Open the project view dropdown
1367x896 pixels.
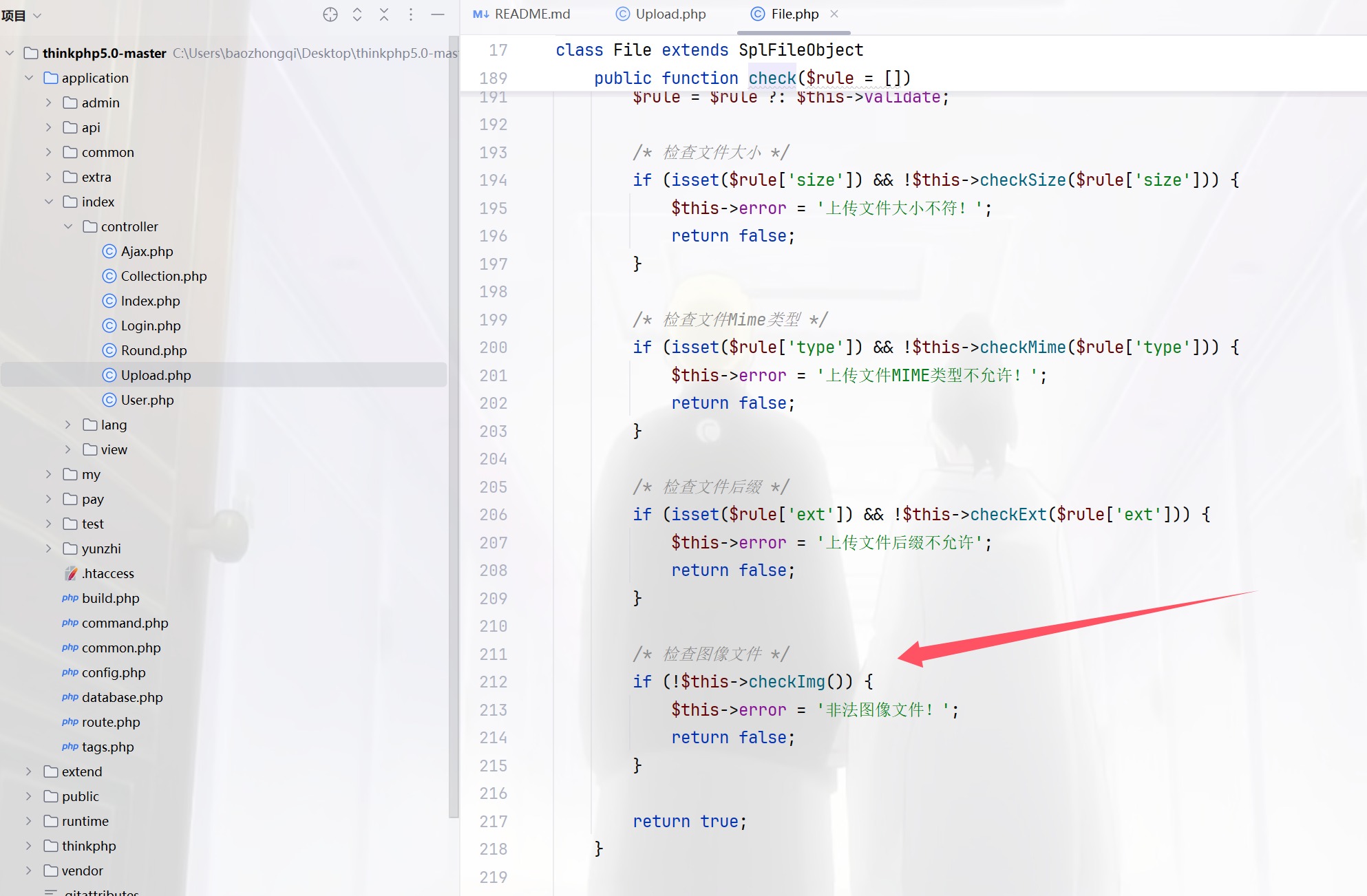pyautogui.click(x=37, y=15)
